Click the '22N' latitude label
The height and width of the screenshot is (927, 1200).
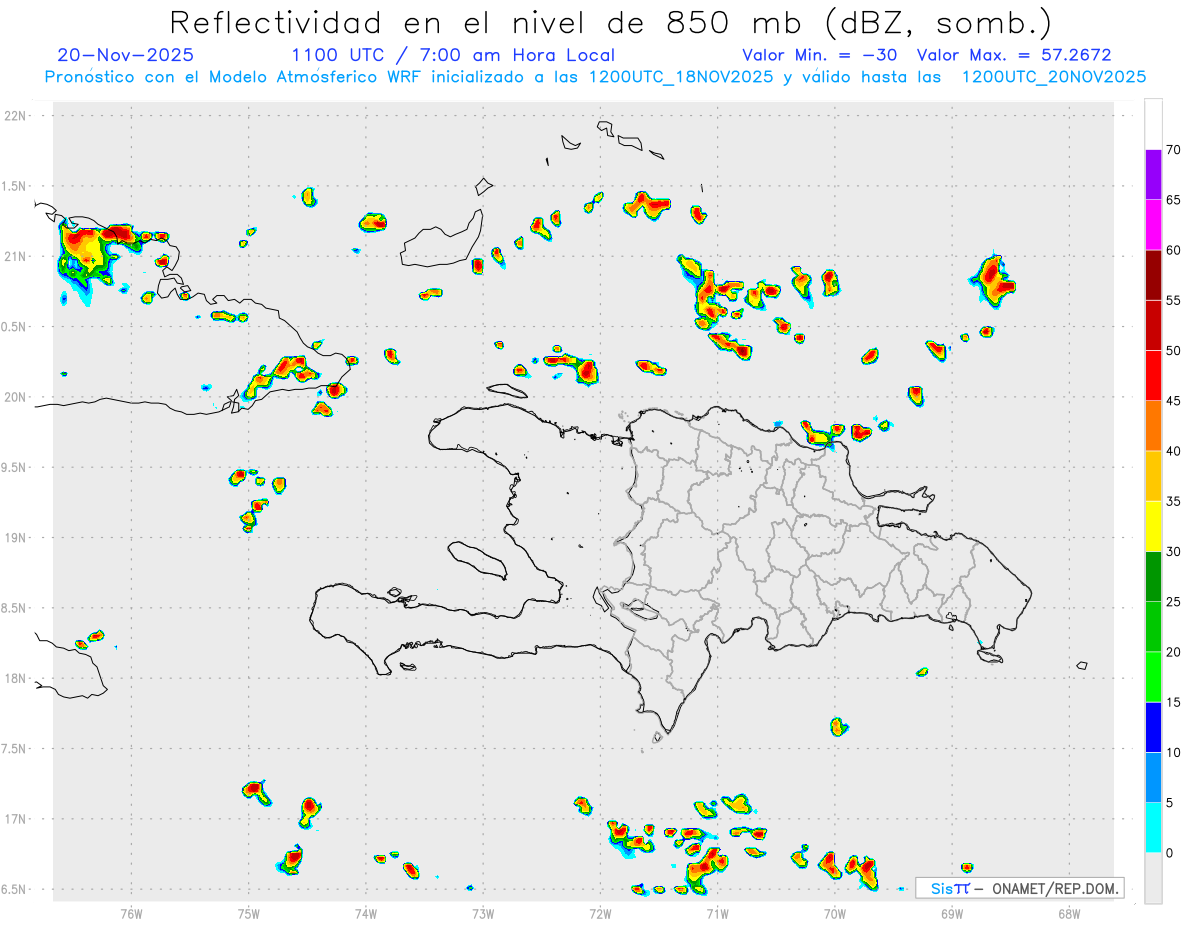17,116
